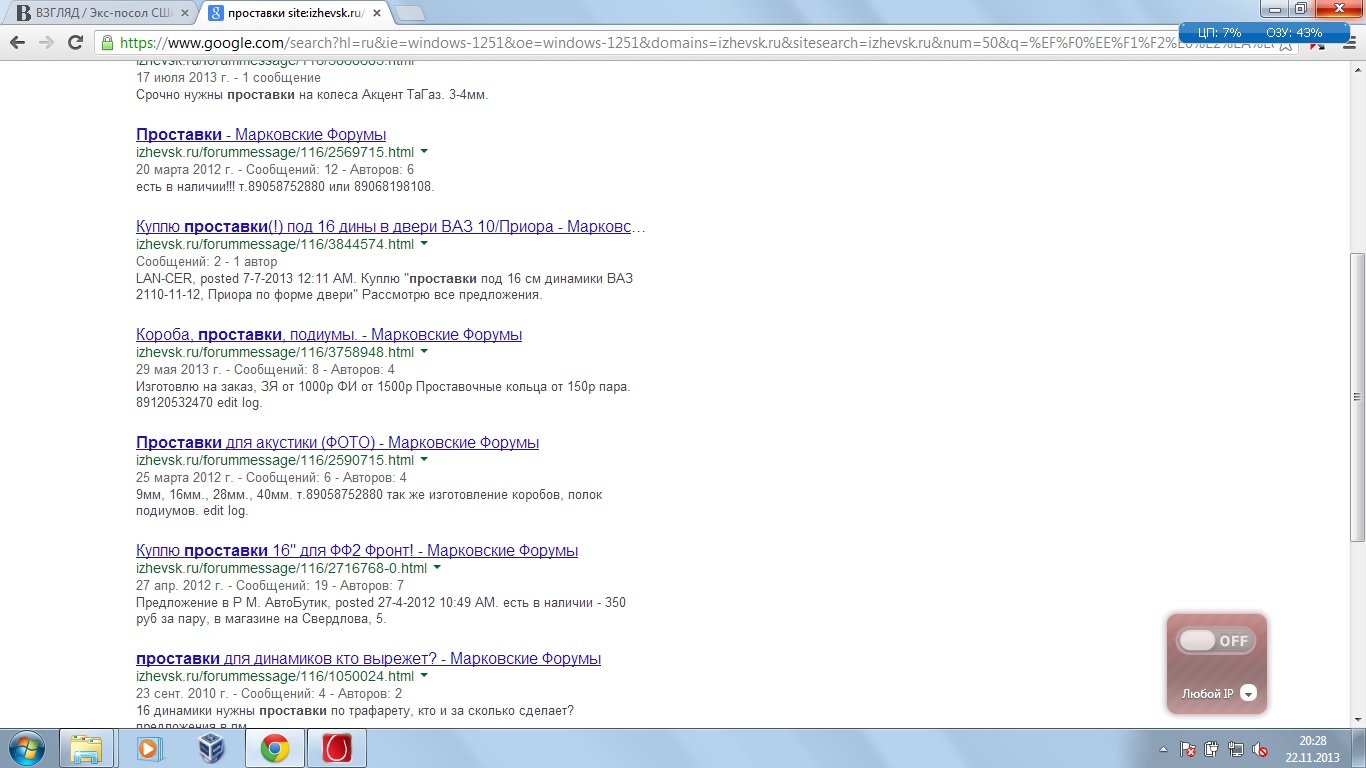This screenshot has height=768, width=1366.
Task: Click the network tray icon
Action: click(1235, 748)
